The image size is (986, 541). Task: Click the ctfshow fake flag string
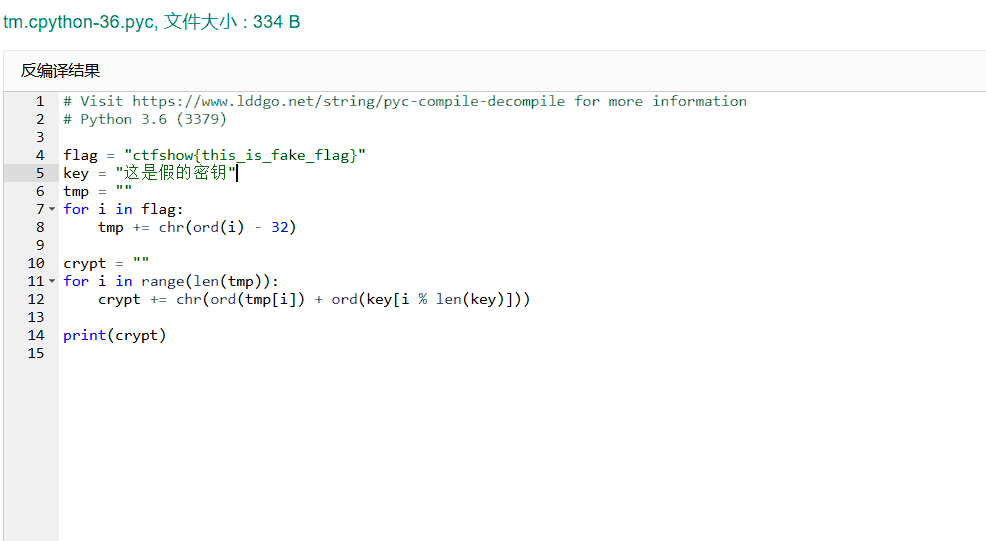(245, 155)
